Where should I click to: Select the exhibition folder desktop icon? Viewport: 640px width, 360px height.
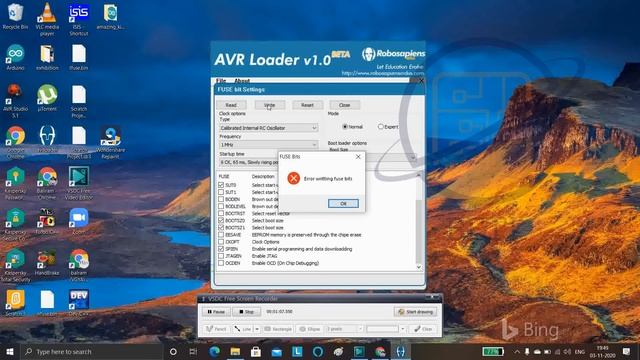tap(47, 58)
